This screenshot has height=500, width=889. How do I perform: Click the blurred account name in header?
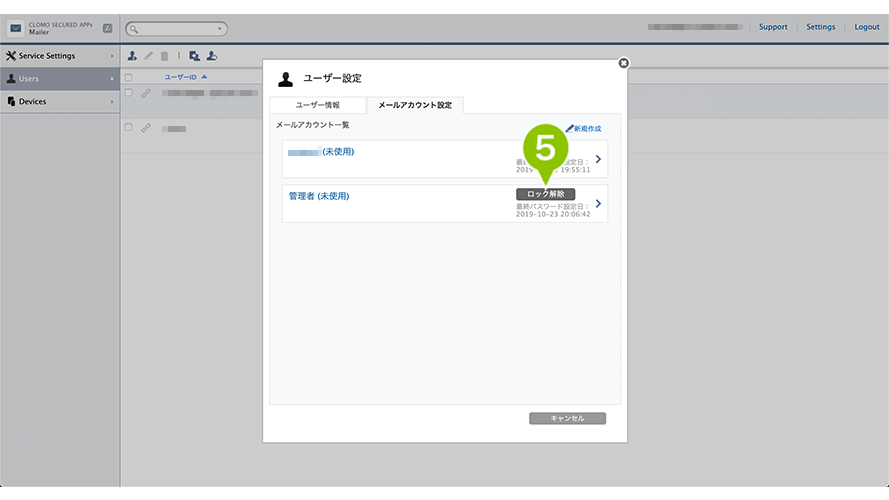pyautogui.click(x=695, y=27)
